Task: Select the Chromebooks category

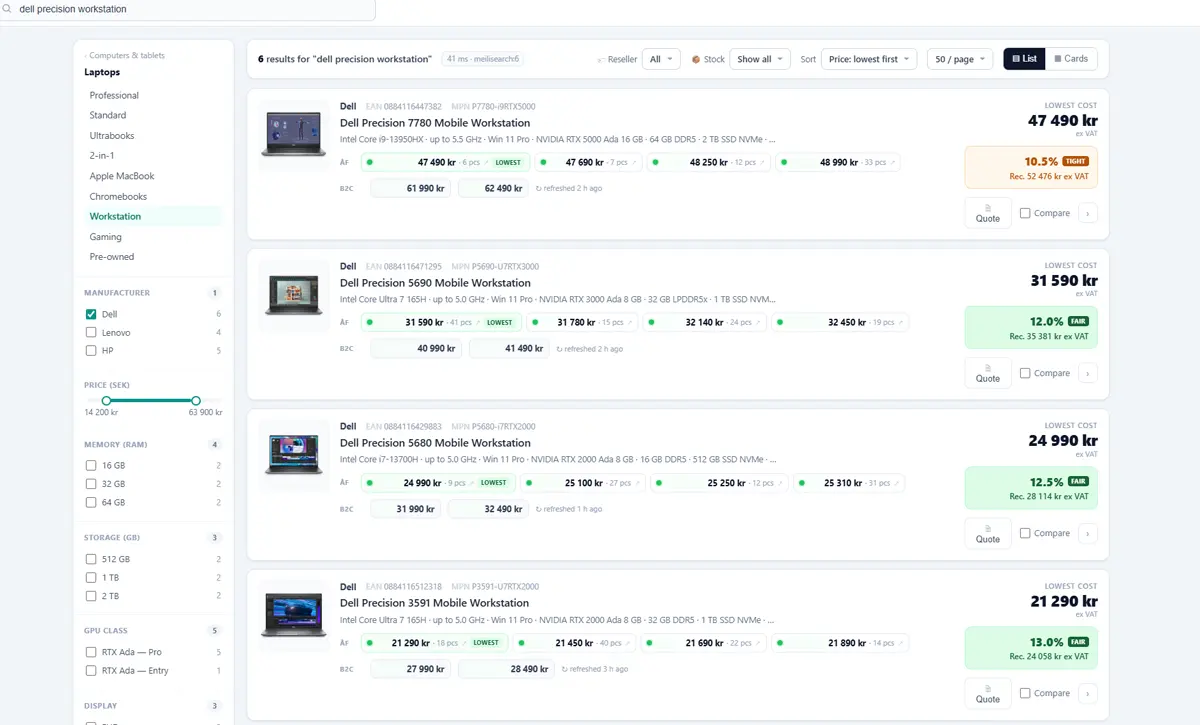Action: pyautogui.click(x=118, y=197)
